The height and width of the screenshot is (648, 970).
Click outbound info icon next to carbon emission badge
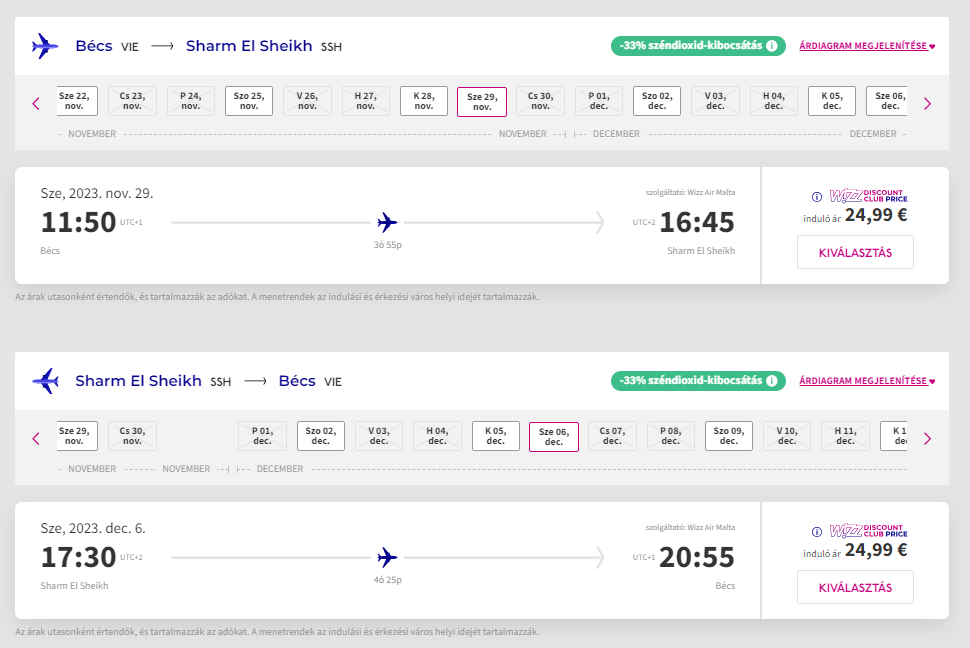click(772, 46)
